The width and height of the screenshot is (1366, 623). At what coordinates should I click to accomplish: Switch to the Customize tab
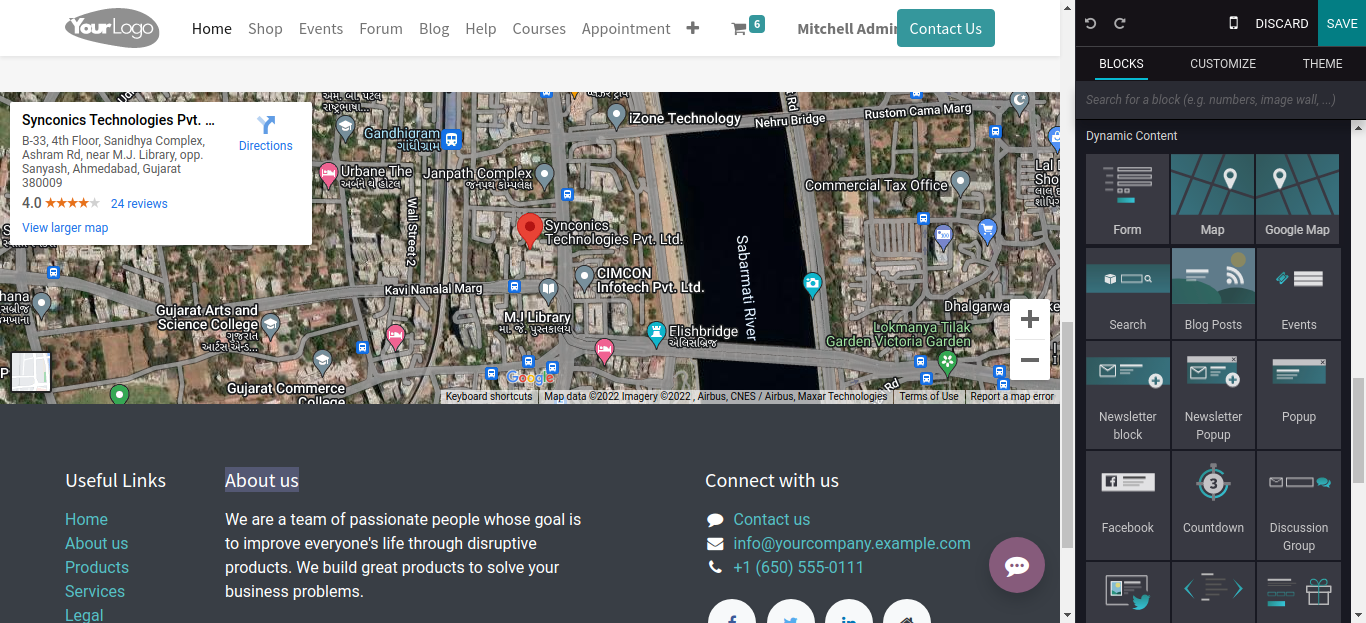click(x=1223, y=63)
